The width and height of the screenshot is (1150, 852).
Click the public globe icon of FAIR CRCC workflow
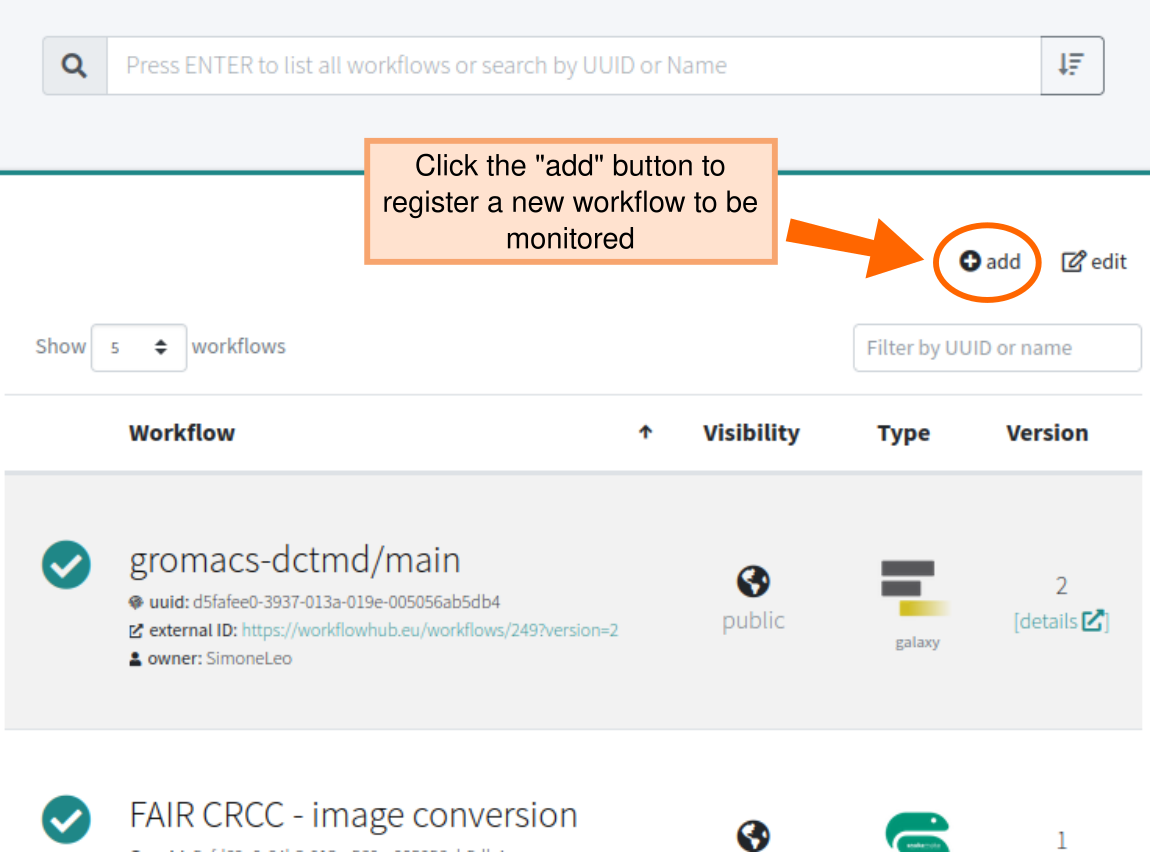(752, 836)
